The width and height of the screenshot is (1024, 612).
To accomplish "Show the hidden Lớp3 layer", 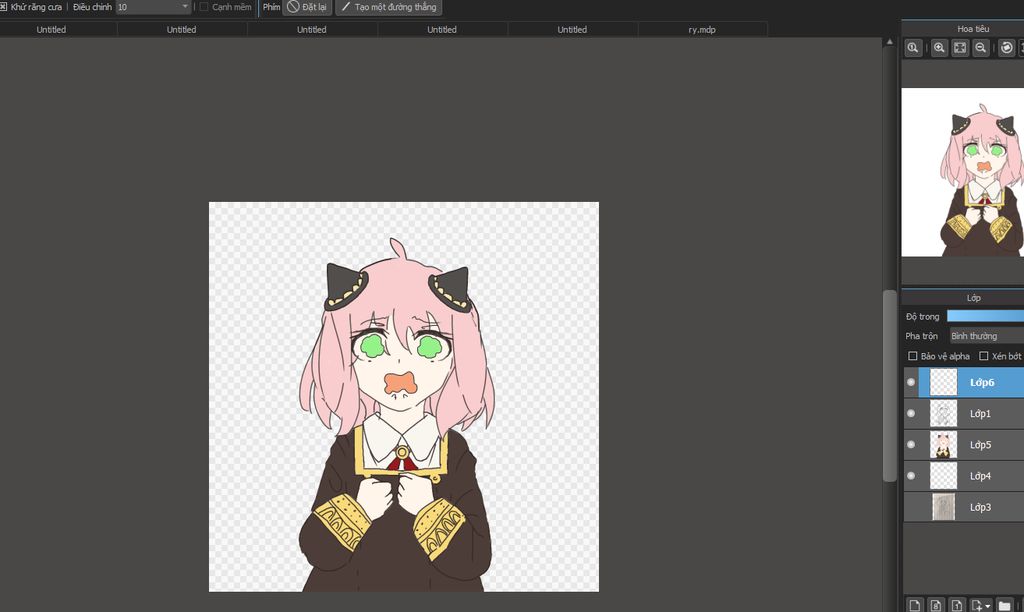I will [x=911, y=507].
